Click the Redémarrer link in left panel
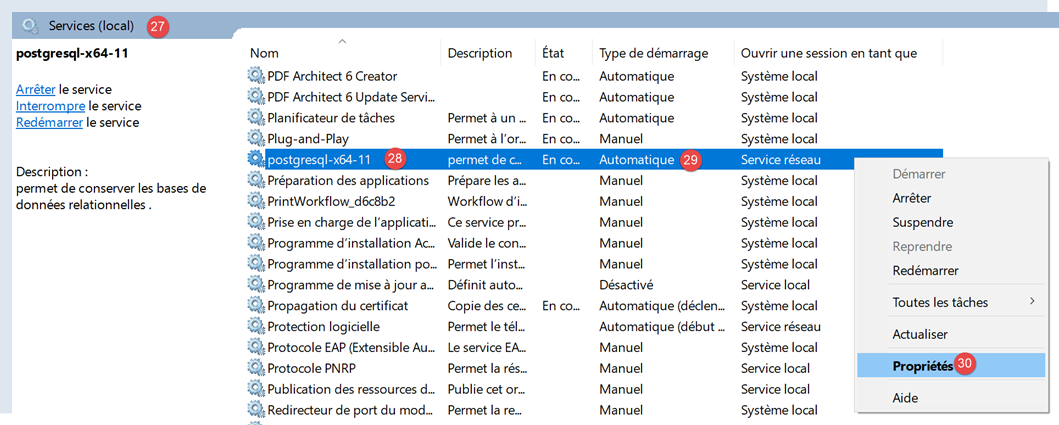This screenshot has height=425, width=1059. (x=49, y=123)
